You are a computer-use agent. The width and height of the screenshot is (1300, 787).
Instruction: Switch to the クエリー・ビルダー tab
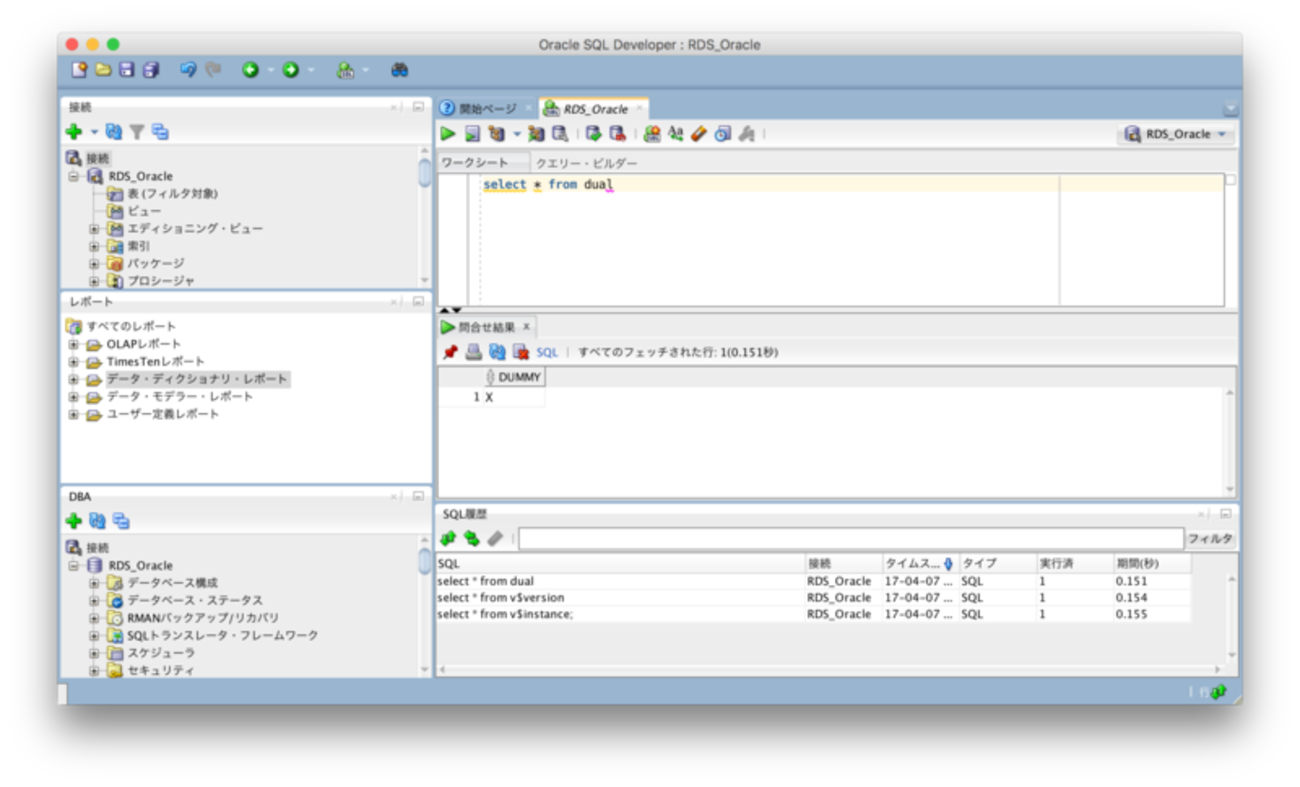coord(586,163)
